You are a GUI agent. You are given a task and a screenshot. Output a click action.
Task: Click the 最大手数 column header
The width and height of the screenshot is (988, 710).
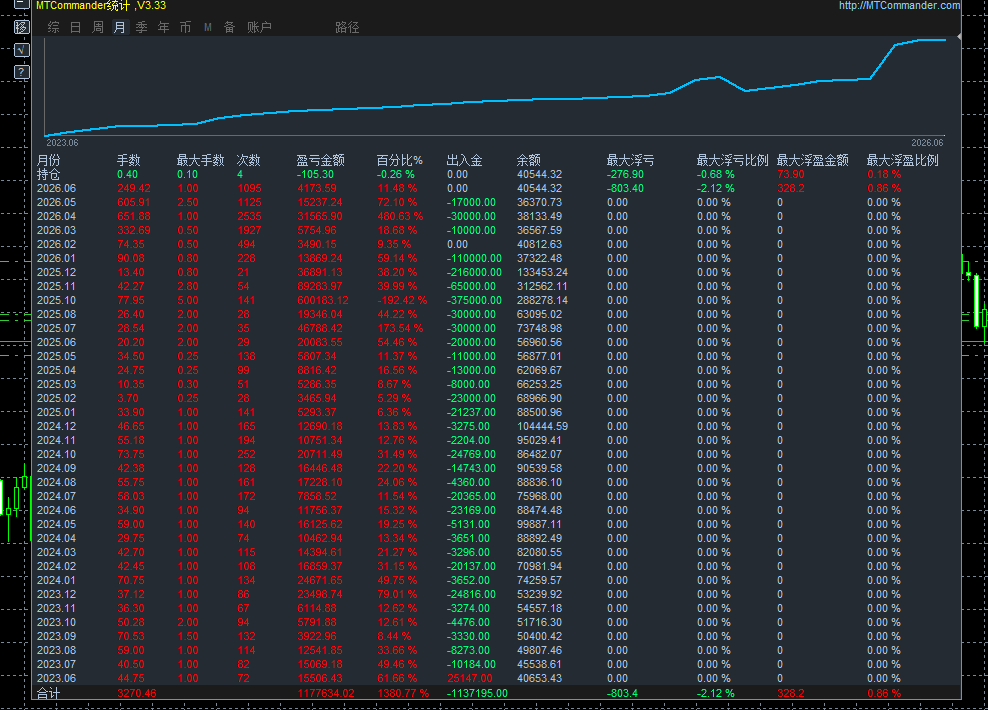coord(200,160)
